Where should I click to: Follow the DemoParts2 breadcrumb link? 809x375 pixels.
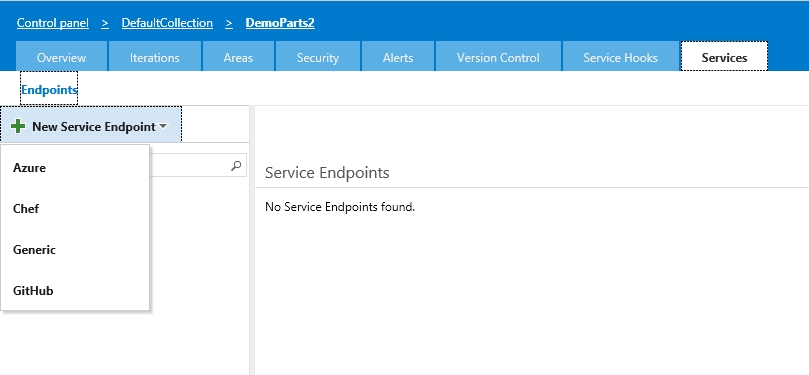[x=280, y=23]
